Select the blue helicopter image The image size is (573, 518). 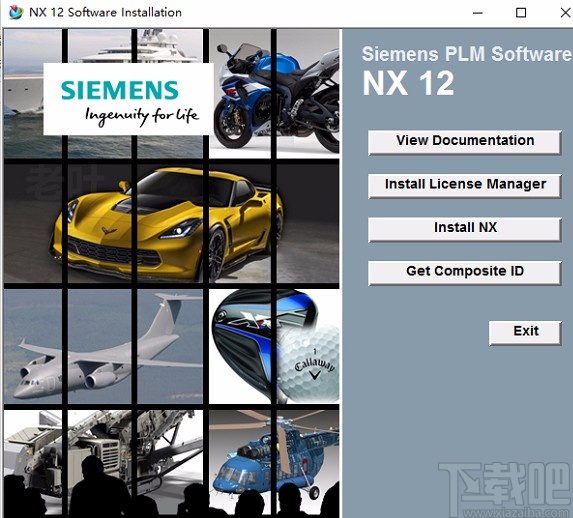click(274, 462)
